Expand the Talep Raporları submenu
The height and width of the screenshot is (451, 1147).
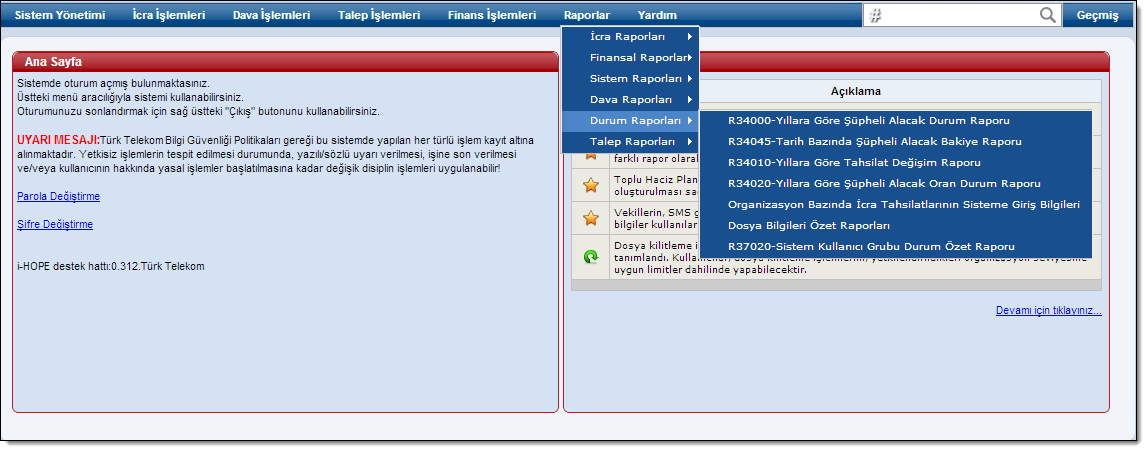pos(631,142)
